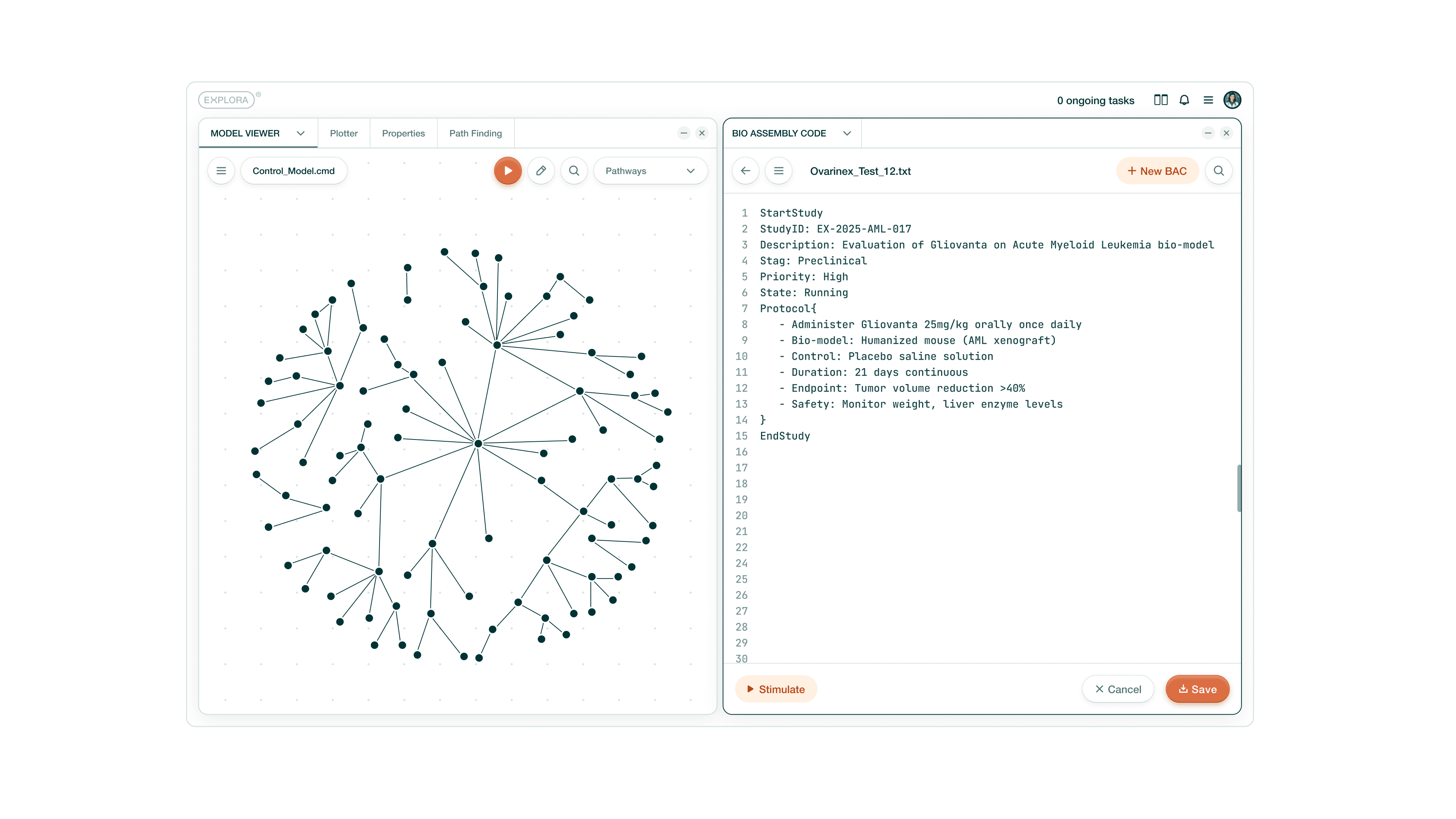This screenshot has width=1456, height=819.
Task: Click the orange play button in Model Viewer
Action: click(x=507, y=171)
